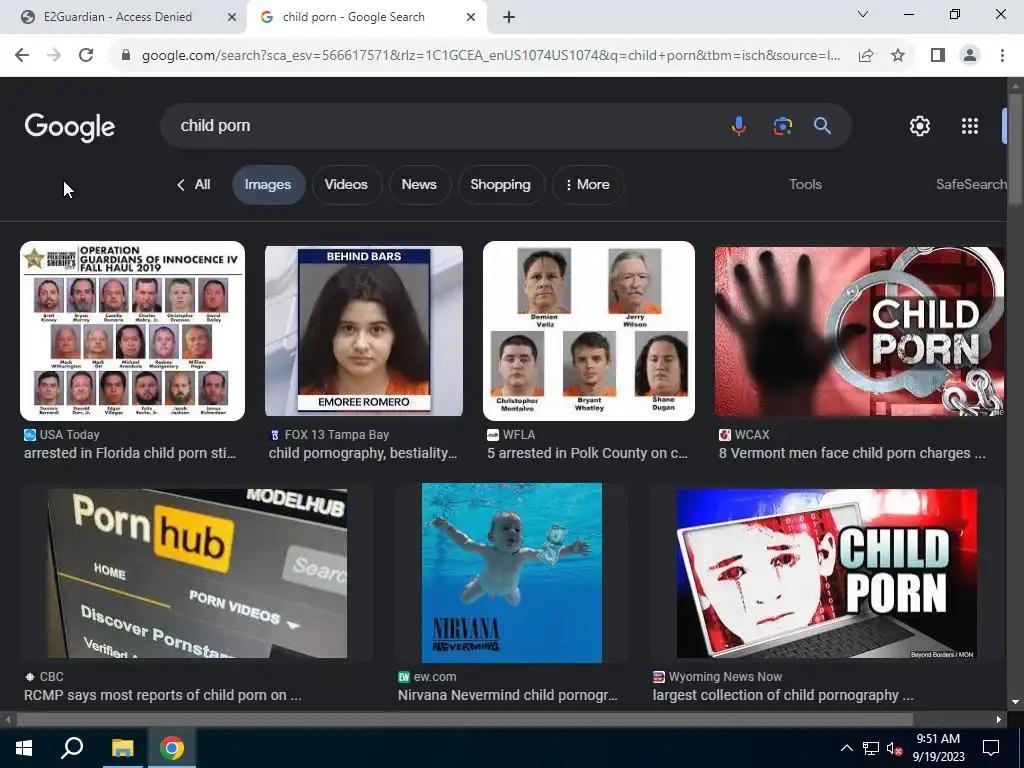Click the vertical page scrollbar
1024x768 pixels.
pos(1016,150)
